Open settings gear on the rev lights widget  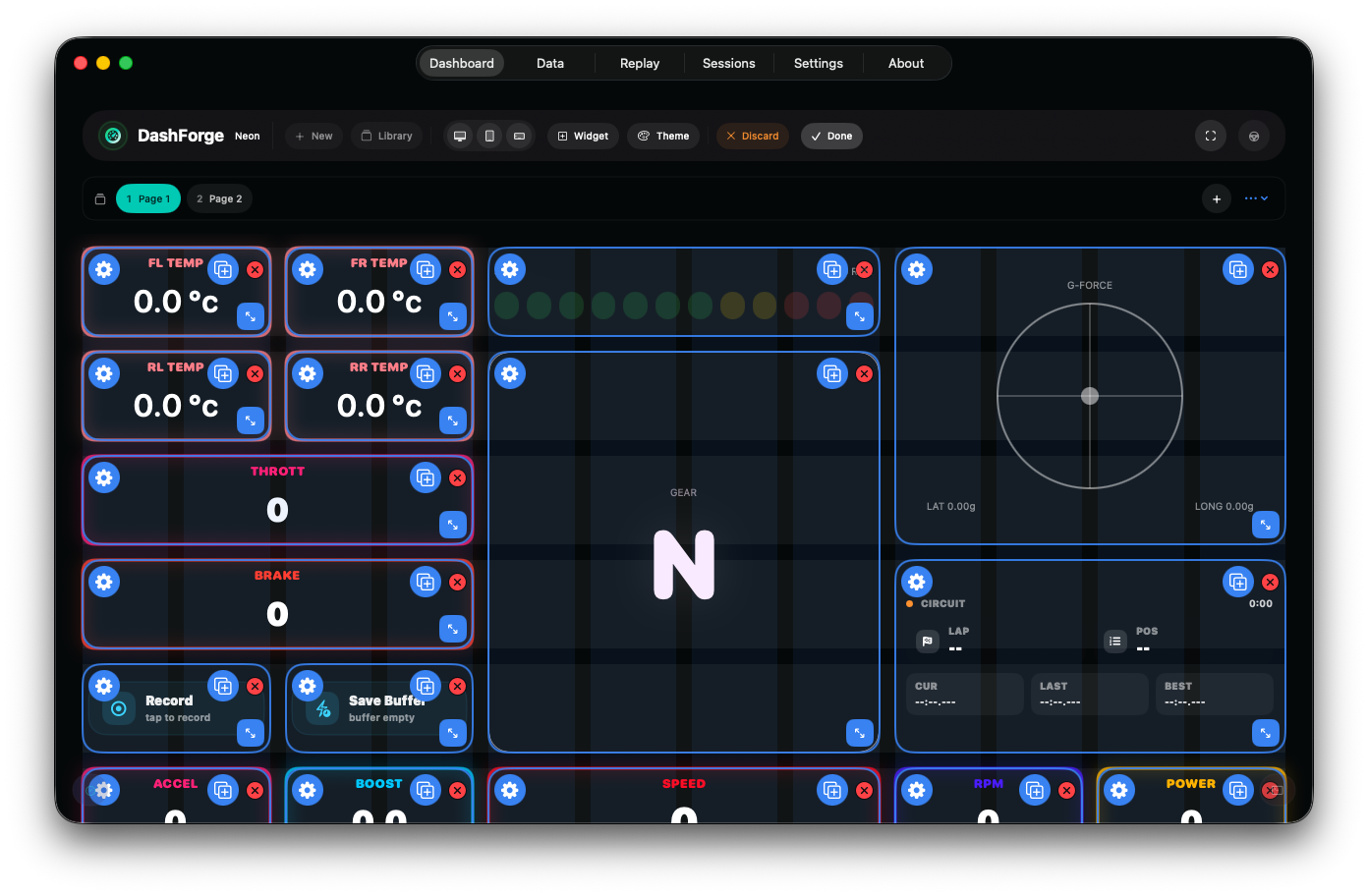coord(510,269)
